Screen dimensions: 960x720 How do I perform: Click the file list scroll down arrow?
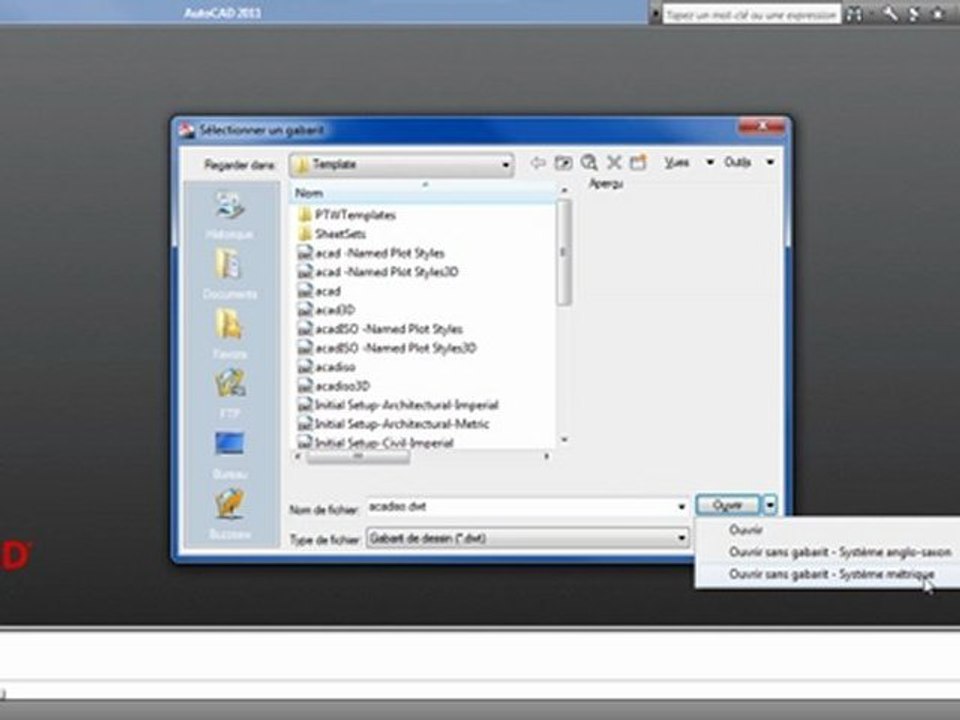tap(564, 440)
